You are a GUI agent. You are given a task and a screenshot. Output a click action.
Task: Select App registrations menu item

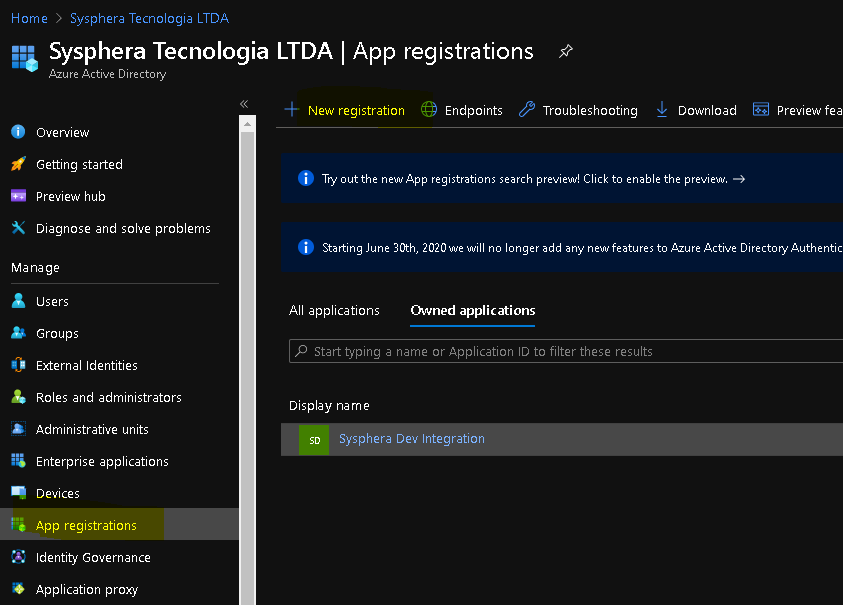[x=86, y=525]
